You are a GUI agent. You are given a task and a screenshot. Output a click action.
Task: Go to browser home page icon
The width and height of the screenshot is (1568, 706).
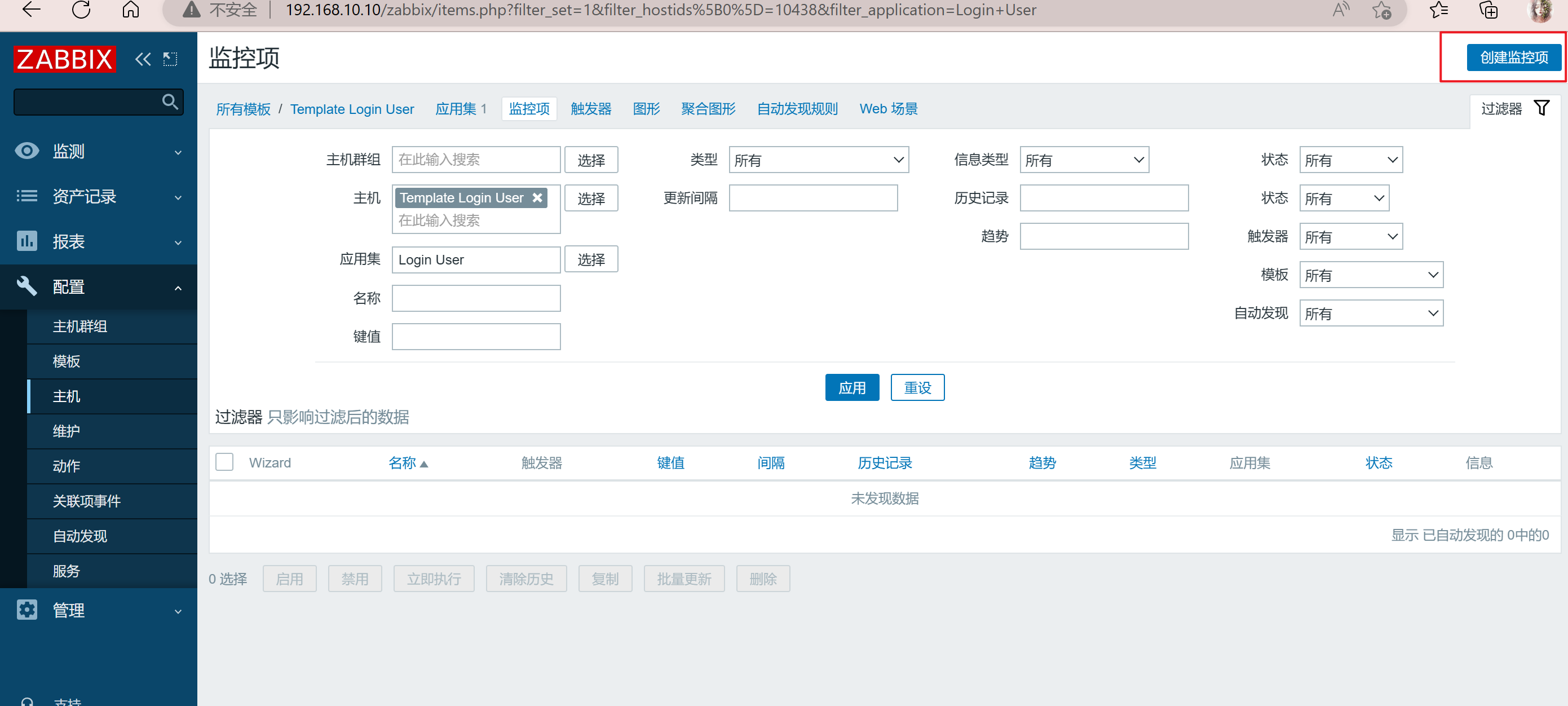tap(131, 10)
